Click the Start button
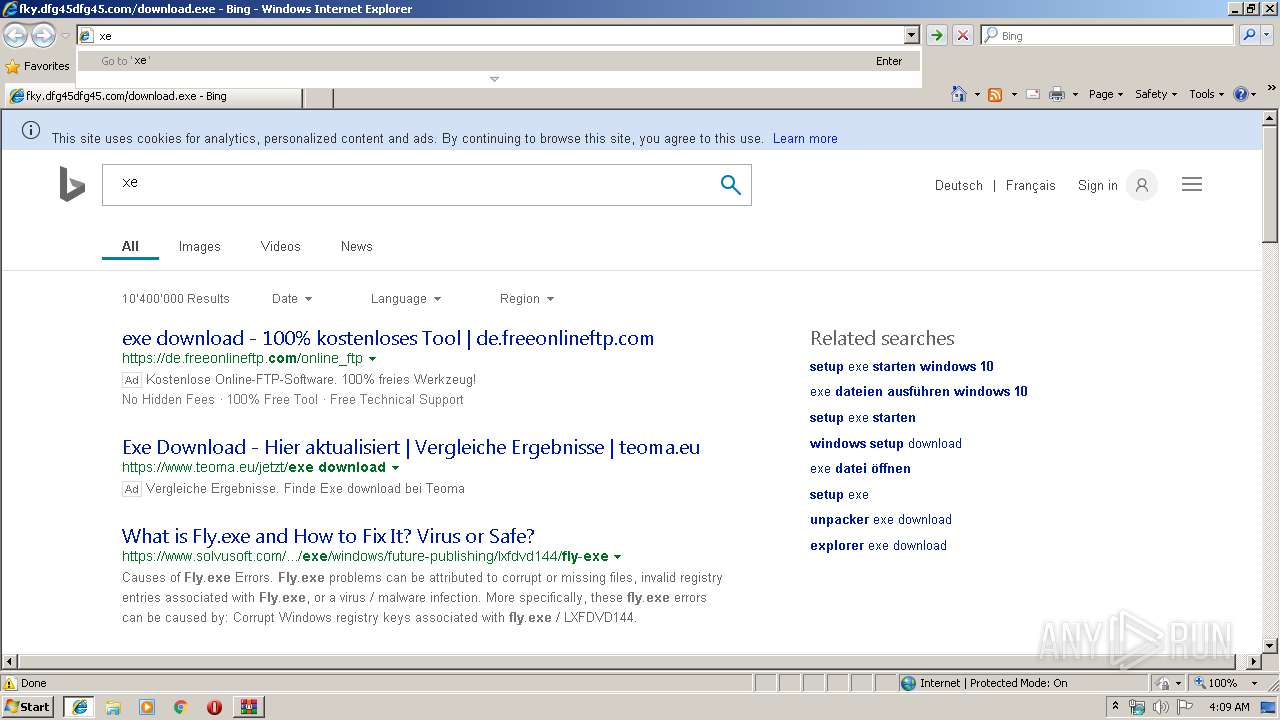This screenshot has width=1280, height=720. tap(28, 707)
